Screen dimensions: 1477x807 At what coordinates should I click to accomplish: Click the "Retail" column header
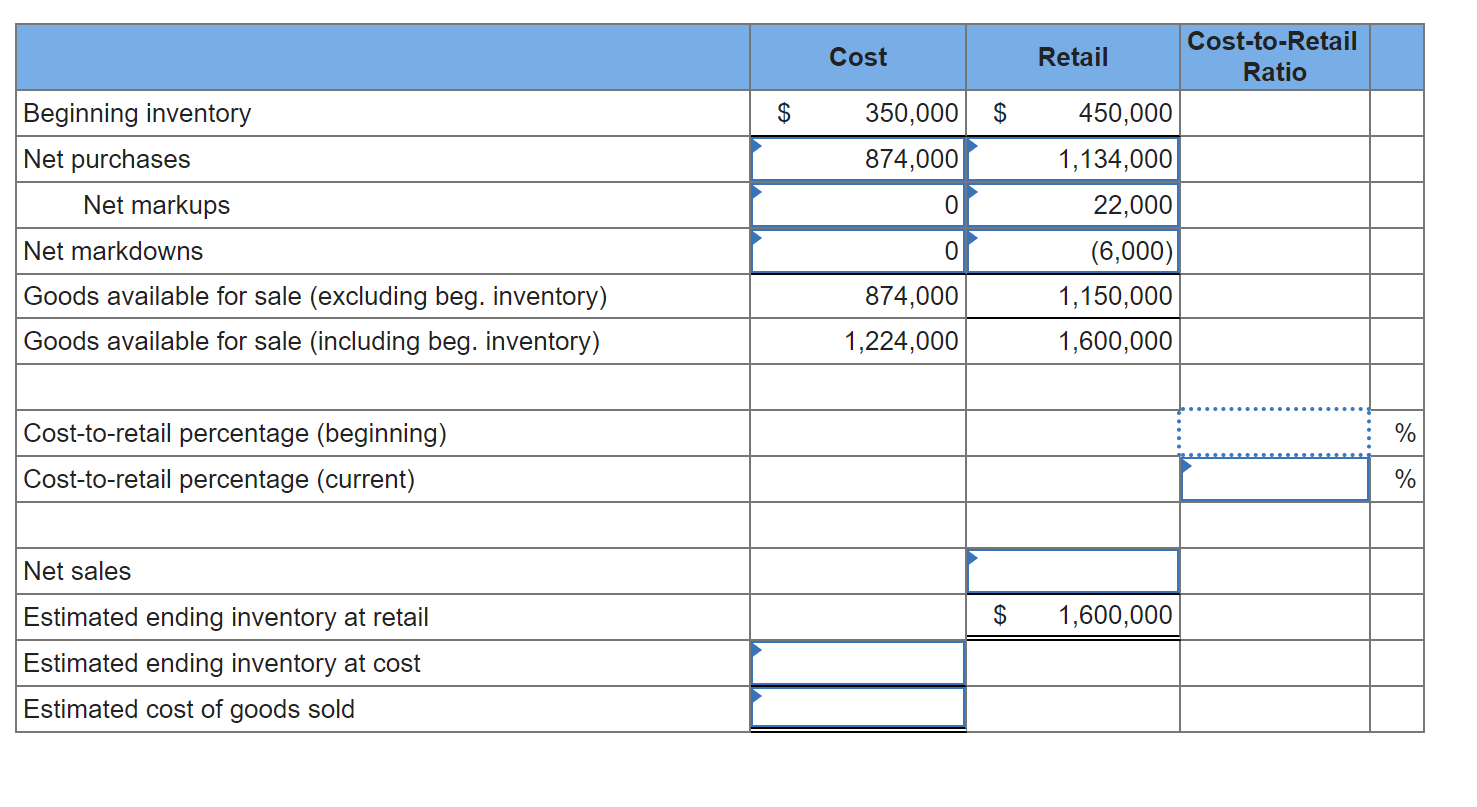[1073, 58]
